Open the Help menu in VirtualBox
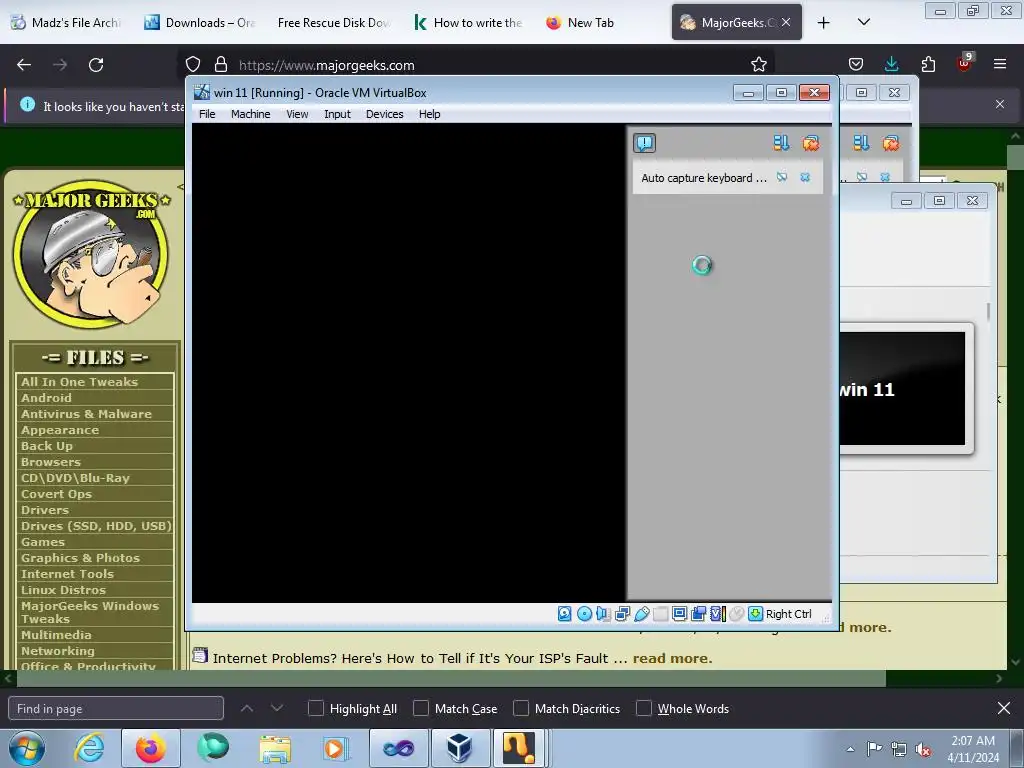 tap(429, 114)
